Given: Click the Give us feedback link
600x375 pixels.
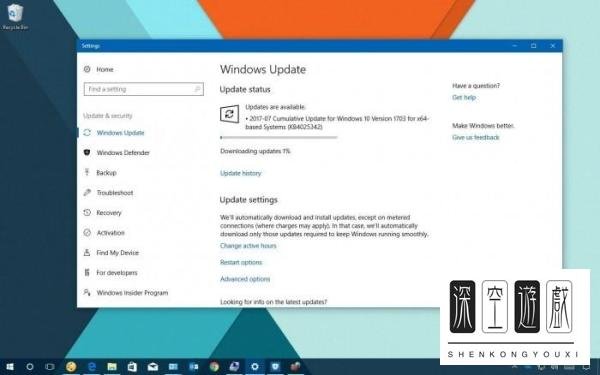Looking at the screenshot, I should [476, 137].
